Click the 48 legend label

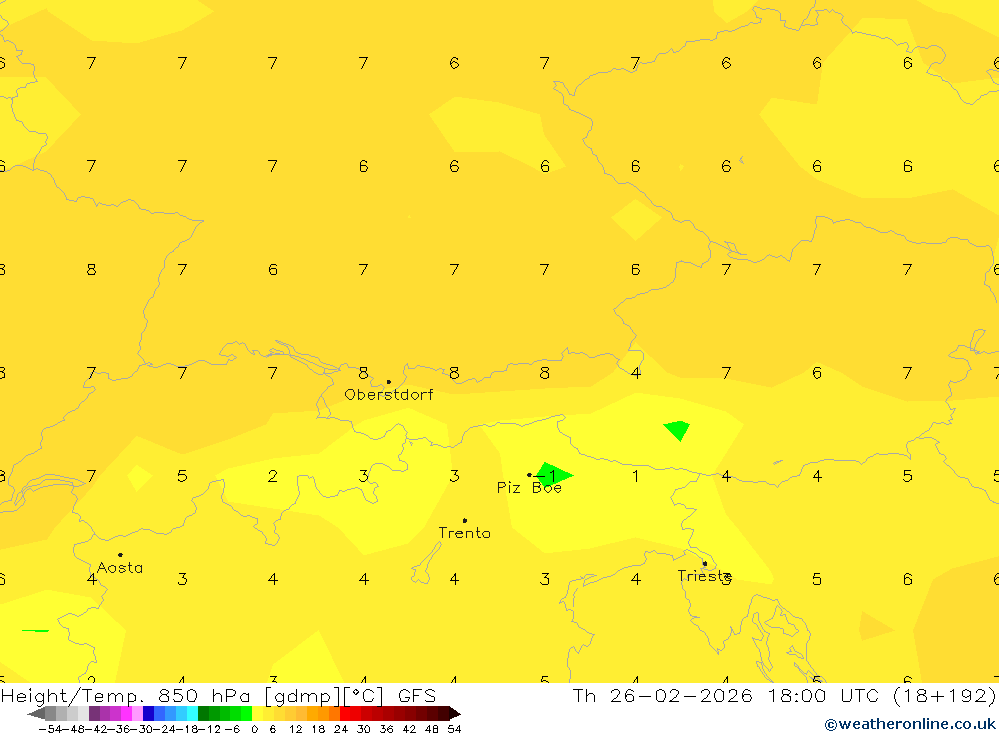coord(432,729)
